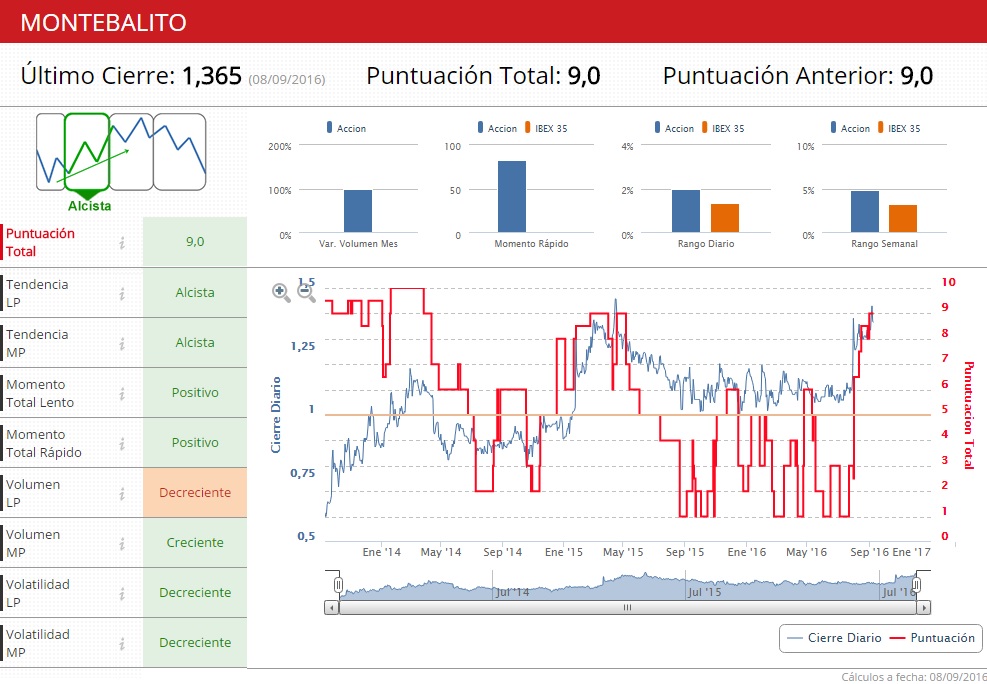Toggle Puntuación line in chart legend
Screen dimensions: 987x684
coord(933,638)
